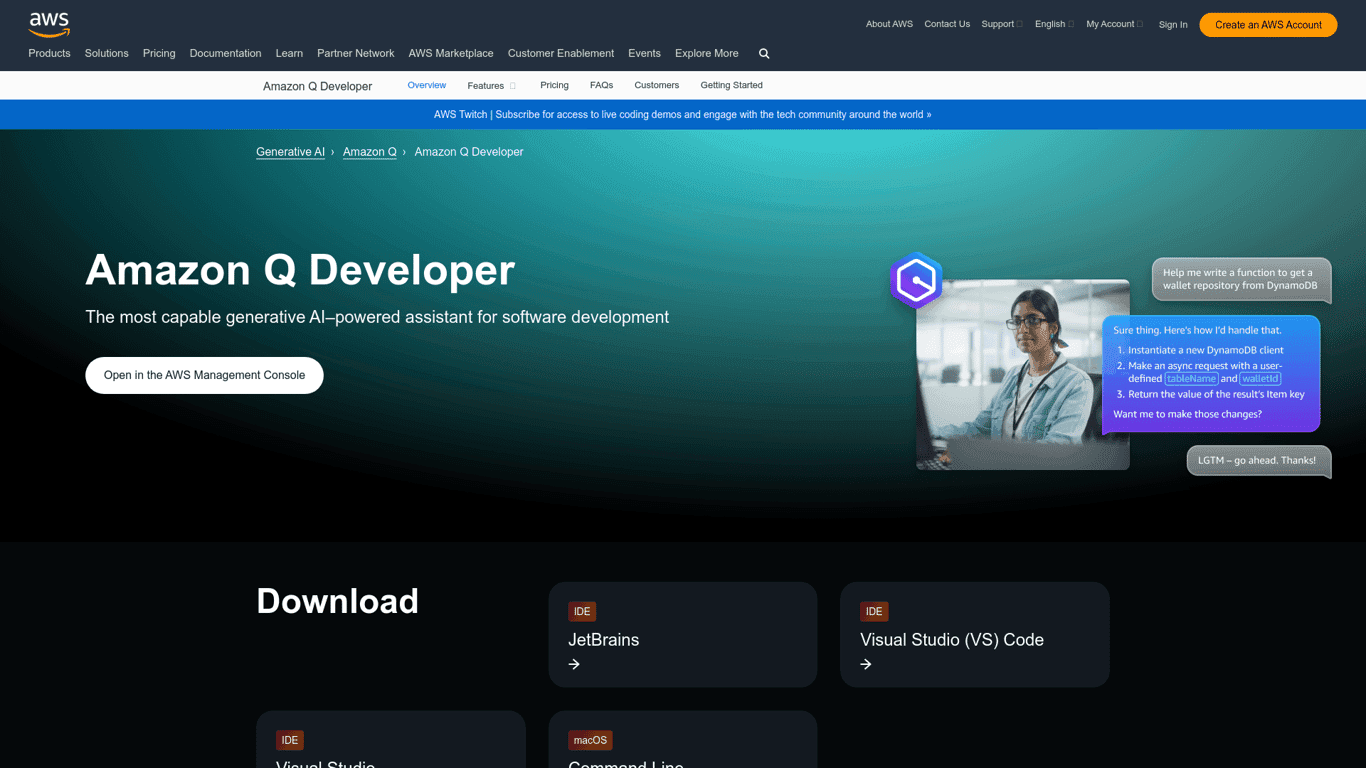
Task: Click the developer photo thumbnail
Action: (1023, 375)
